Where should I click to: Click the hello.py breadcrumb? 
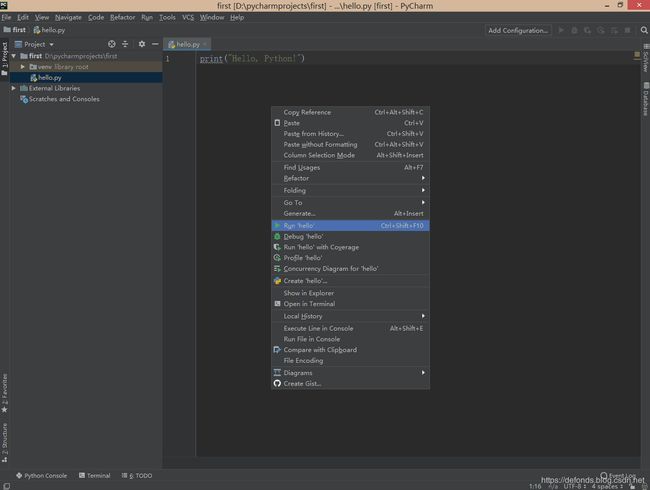coord(49,30)
